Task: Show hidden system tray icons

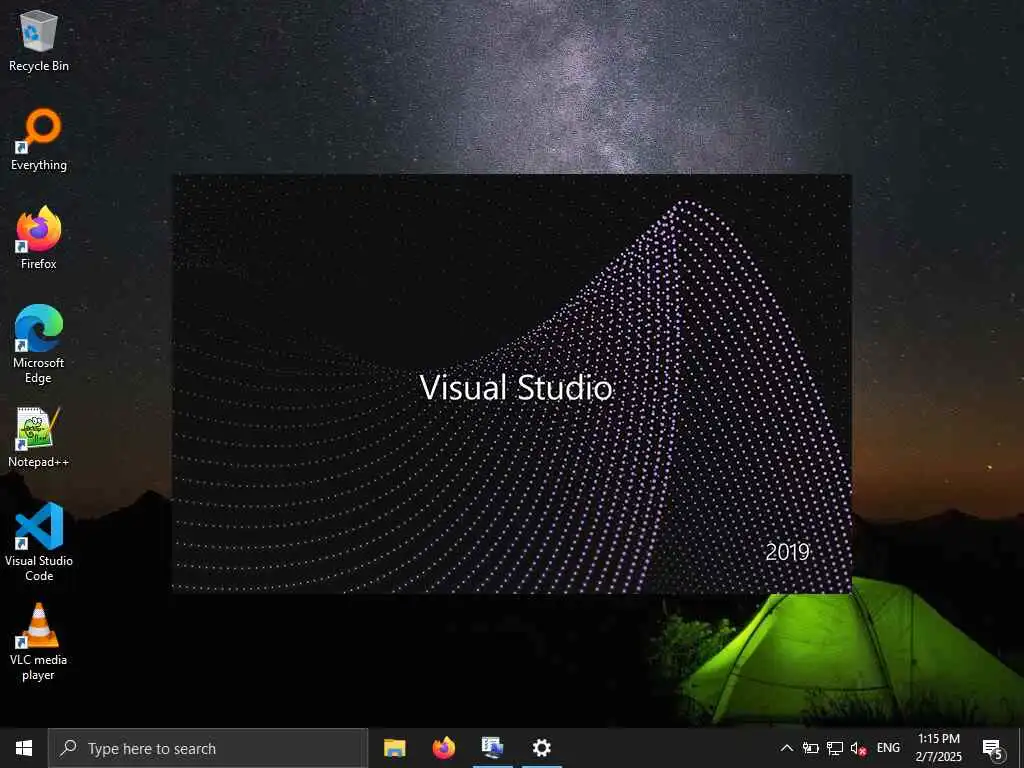Action: (x=787, y=748)
